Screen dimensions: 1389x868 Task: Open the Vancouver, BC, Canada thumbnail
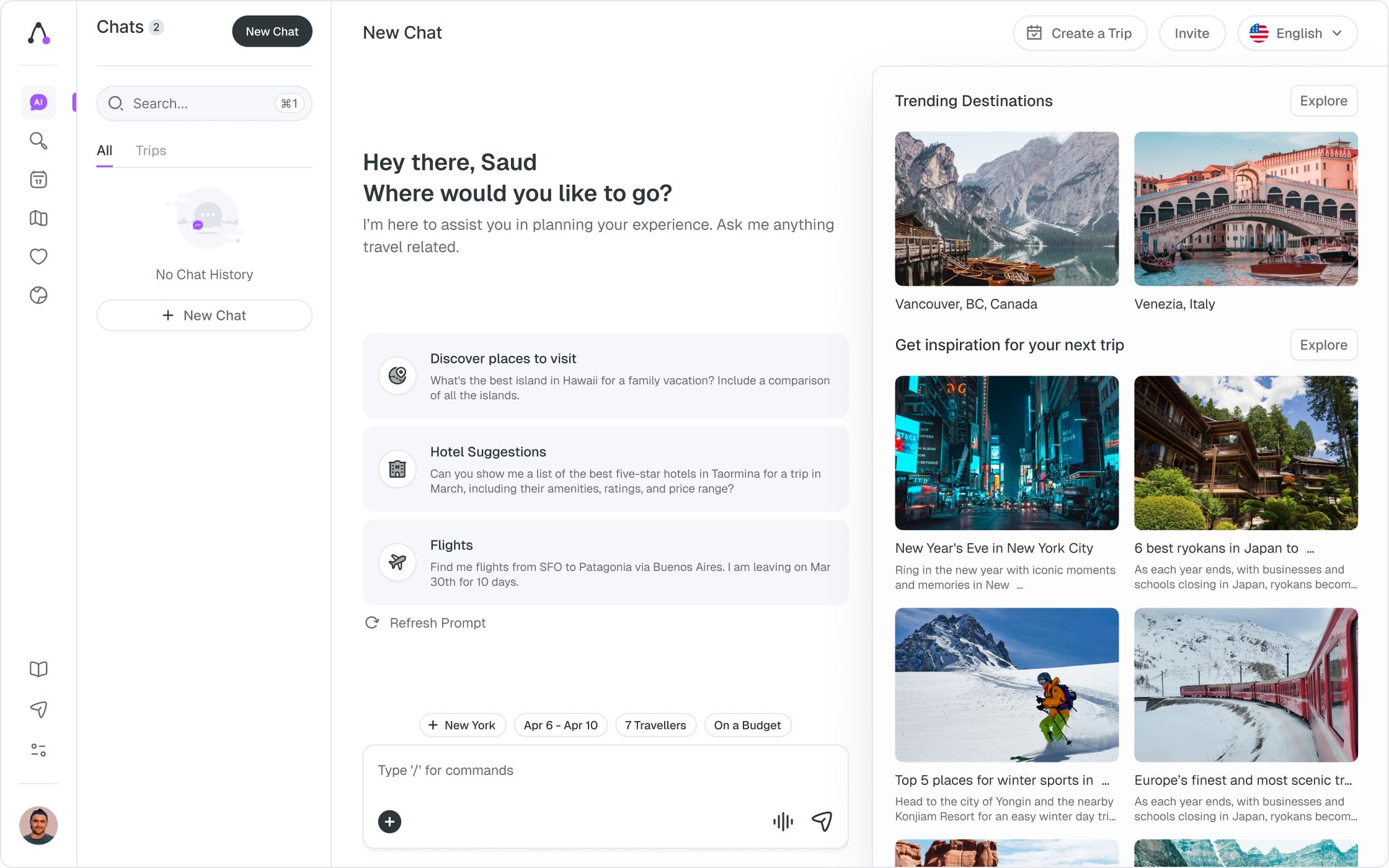click(1006, 209)
